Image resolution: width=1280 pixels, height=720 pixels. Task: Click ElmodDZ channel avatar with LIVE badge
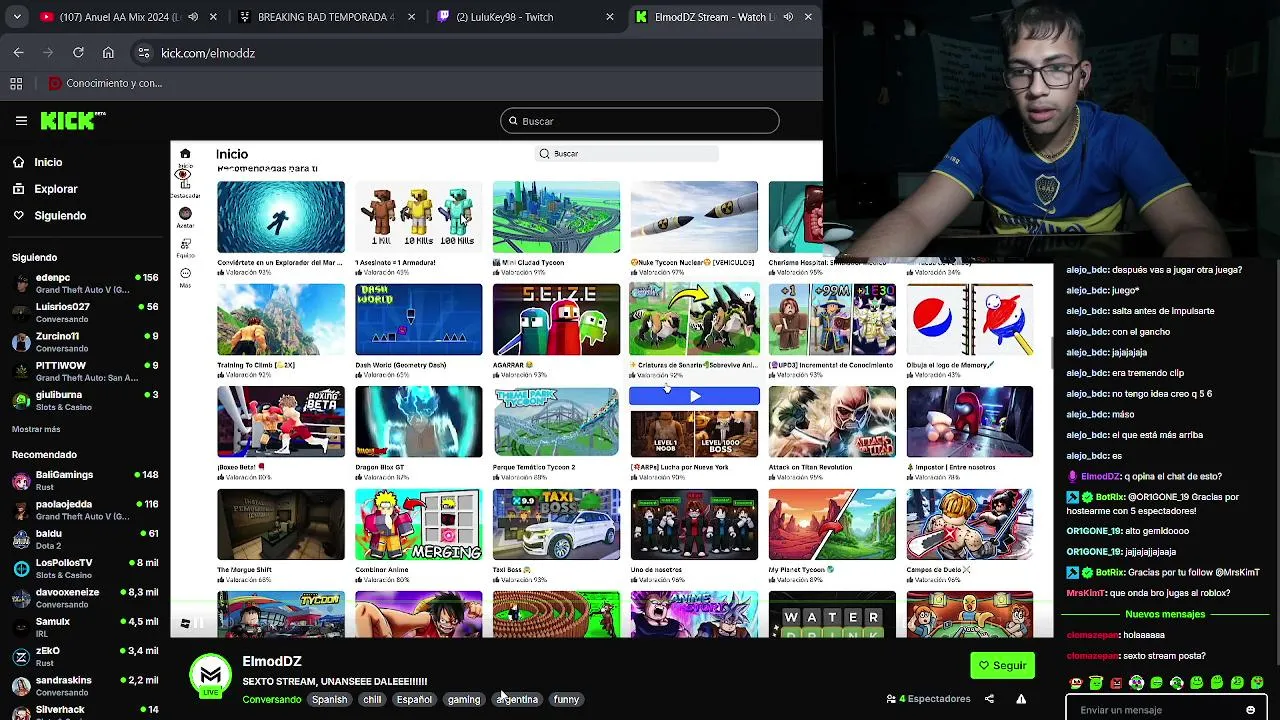click(210, 676)
